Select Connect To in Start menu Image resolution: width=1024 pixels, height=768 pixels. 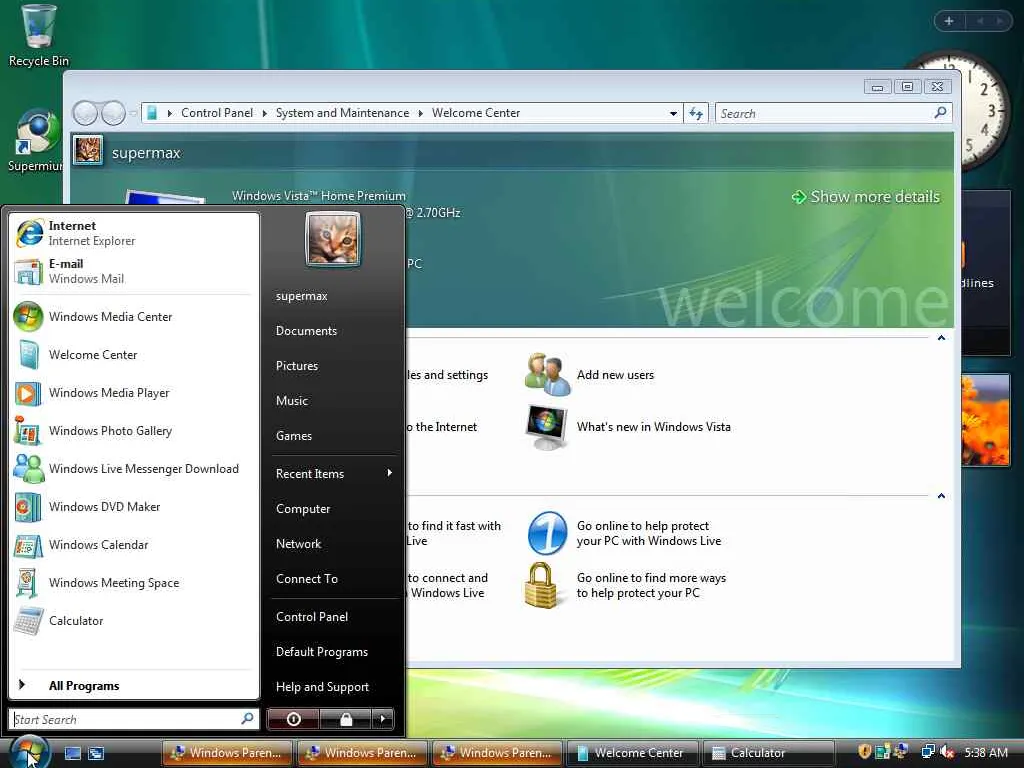click(333, 579)
